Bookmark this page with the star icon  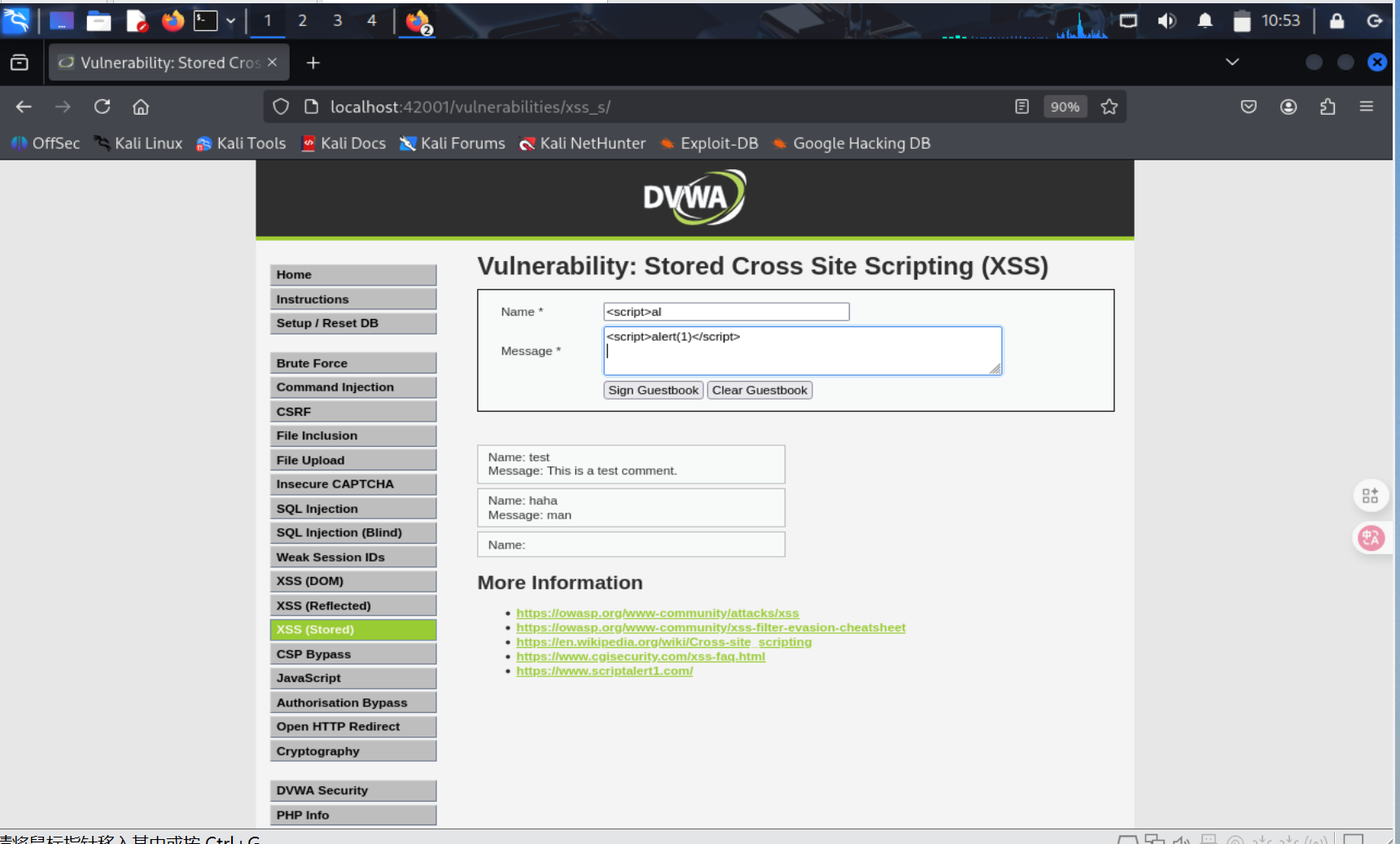[x=1109, y=107]
